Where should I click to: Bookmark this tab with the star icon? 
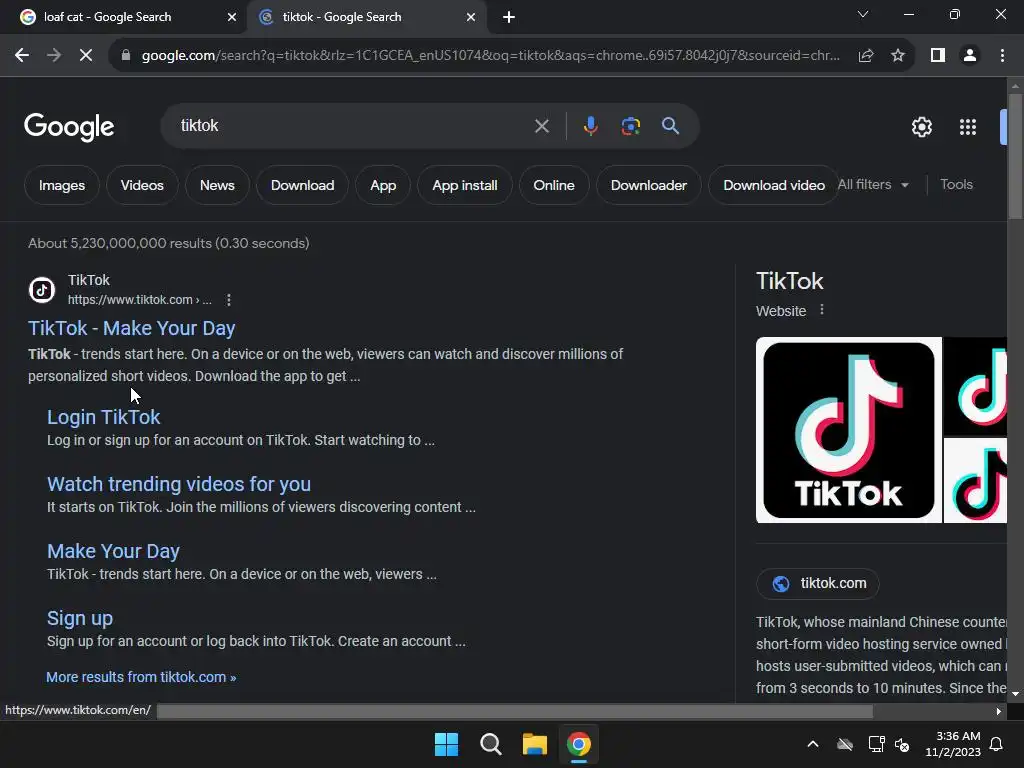[x=898, y=56]
